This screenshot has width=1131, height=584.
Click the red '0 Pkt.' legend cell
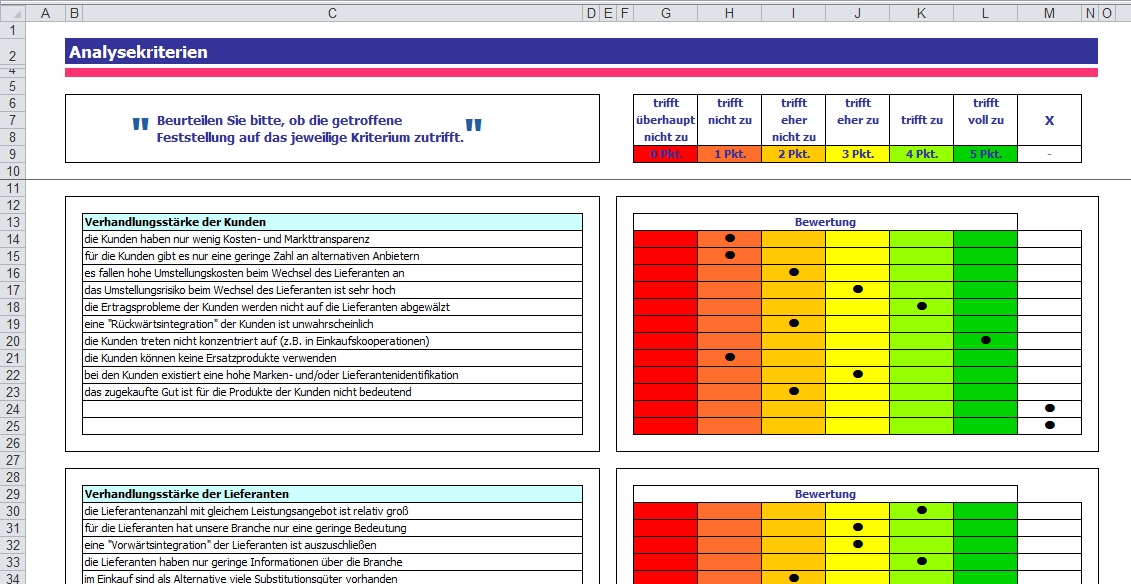point(665,154)
